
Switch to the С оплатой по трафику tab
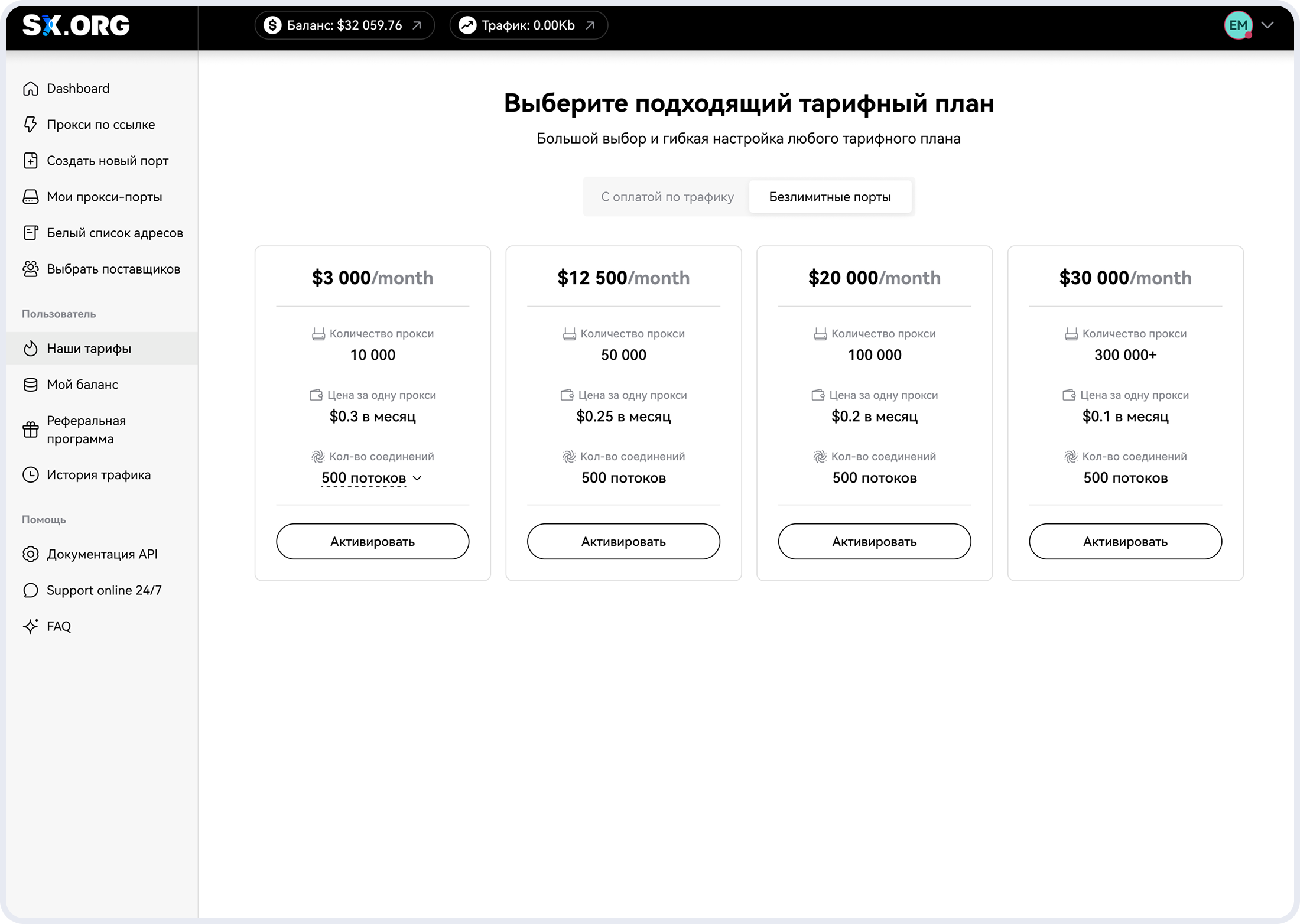pos(667,197)
